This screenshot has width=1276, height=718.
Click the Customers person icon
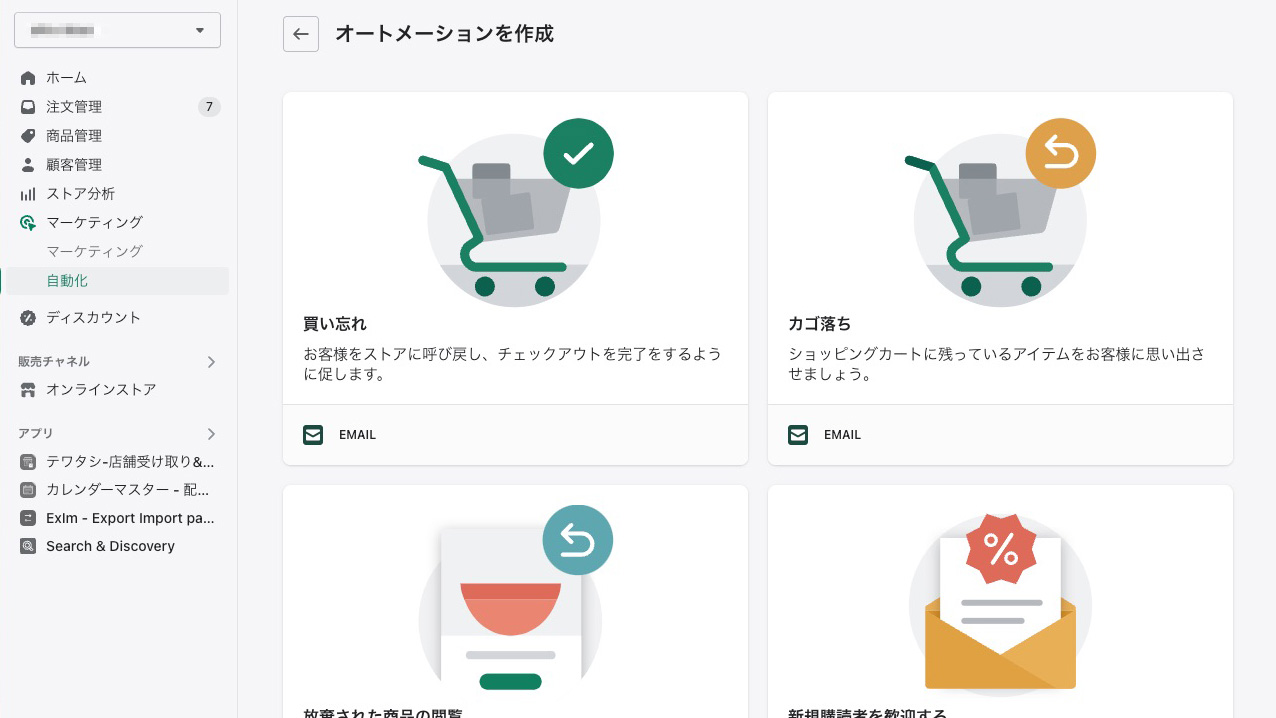(x=28, y=165)
